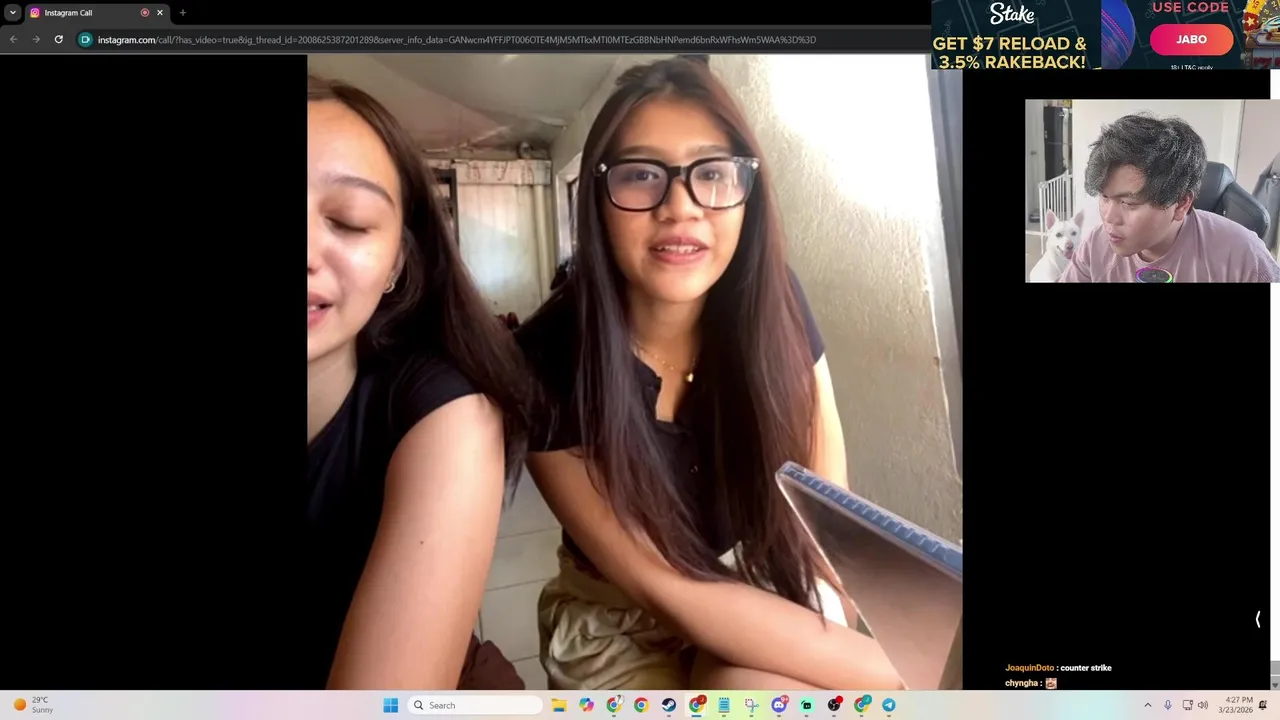Open the notifications bell icon
Screen dimensions: 1280x720
pos(1263,705)
